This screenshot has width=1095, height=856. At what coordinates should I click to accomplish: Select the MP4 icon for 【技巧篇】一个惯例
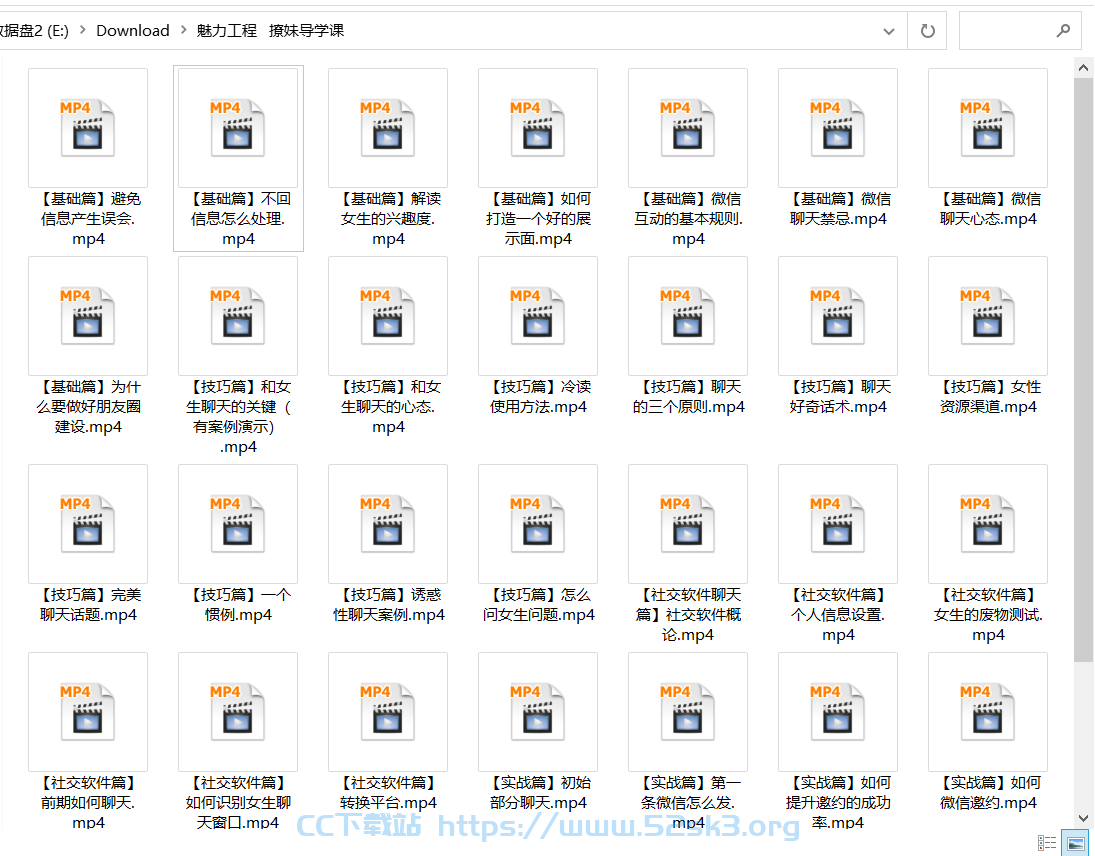tap(237, 524)
